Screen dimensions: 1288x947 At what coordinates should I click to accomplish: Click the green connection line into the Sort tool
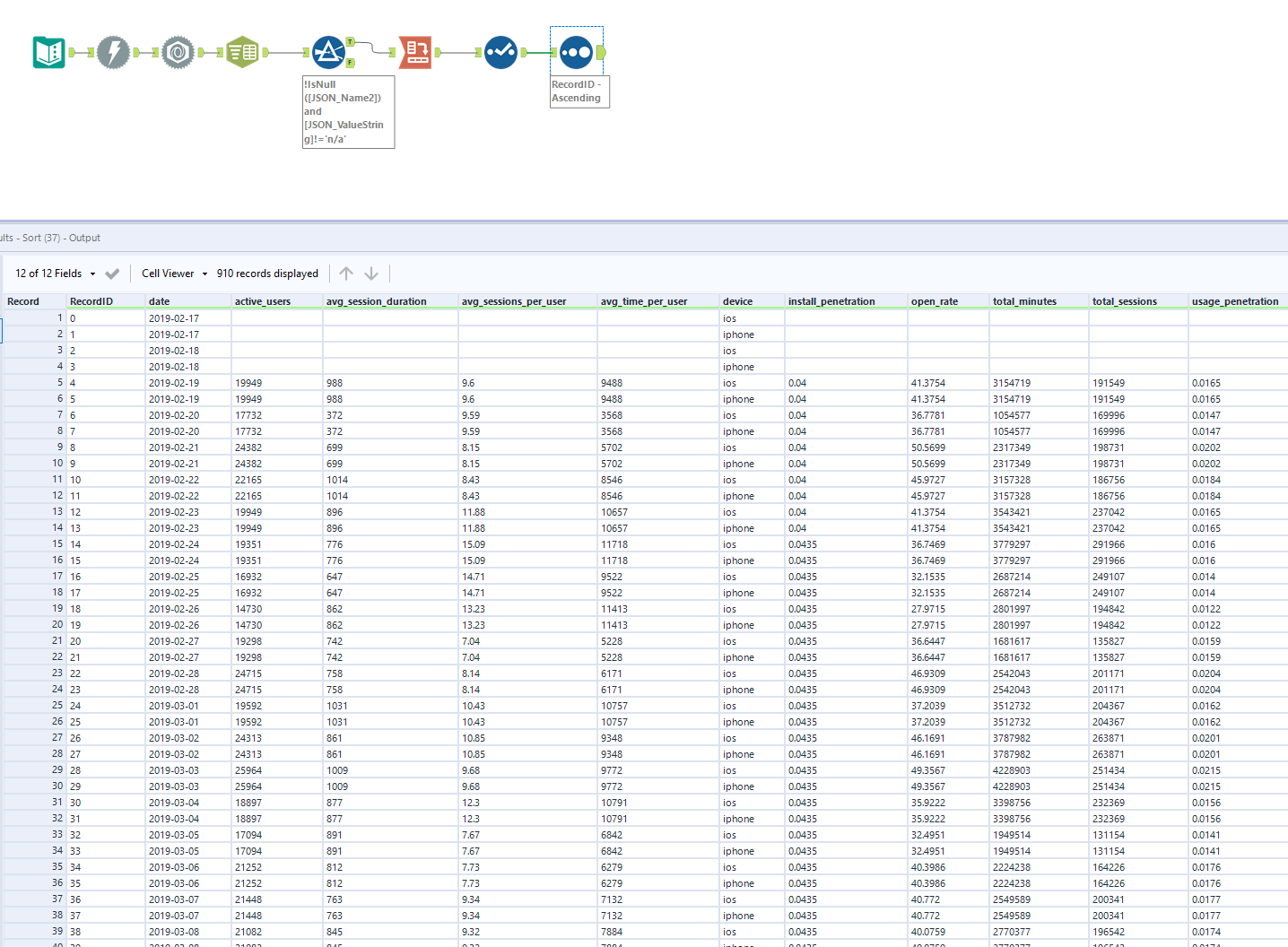(538, 53)
